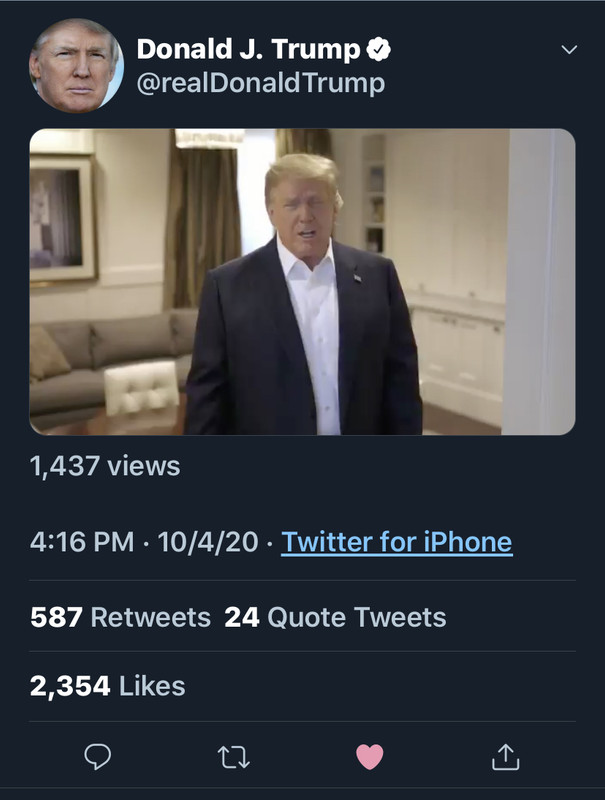
Task: Click the display name Donald J. Trump
Action: 248,48
